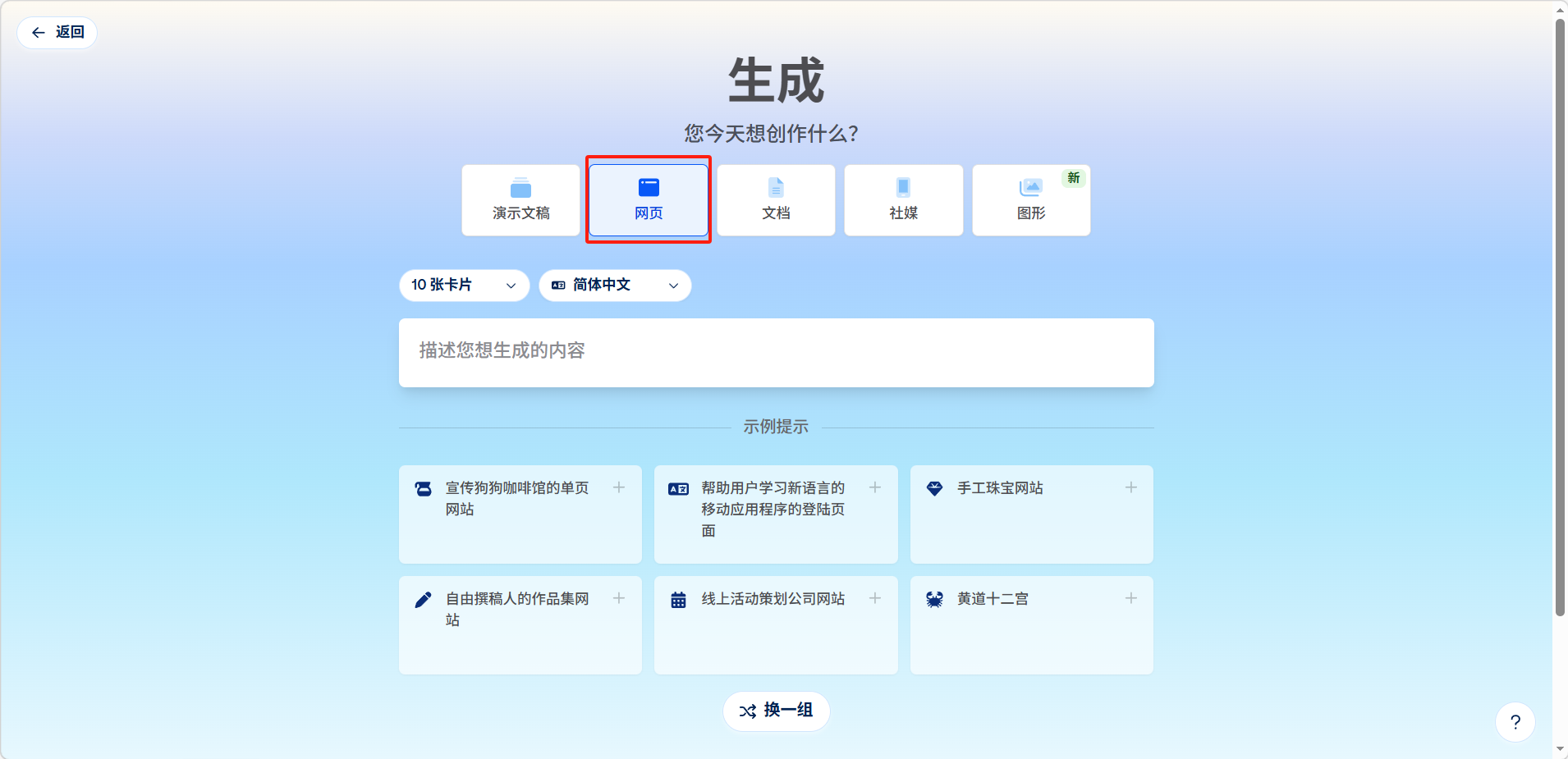Open the help question mark button

pos(1515,722)
